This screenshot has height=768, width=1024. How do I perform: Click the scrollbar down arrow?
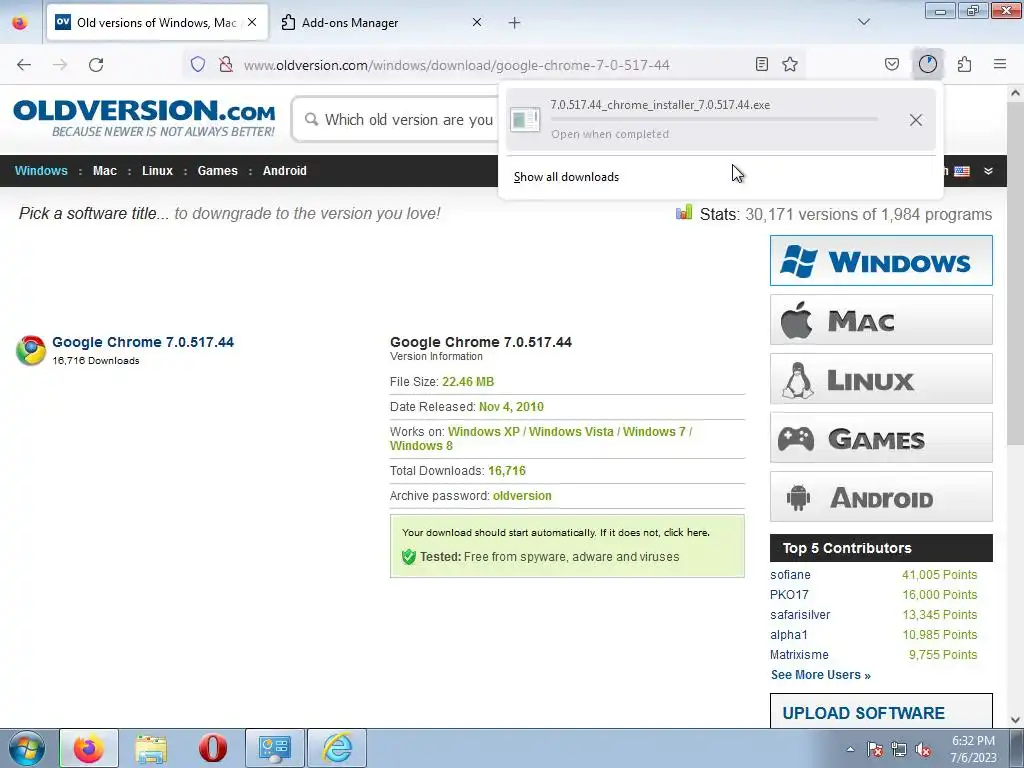point(1015,720)
